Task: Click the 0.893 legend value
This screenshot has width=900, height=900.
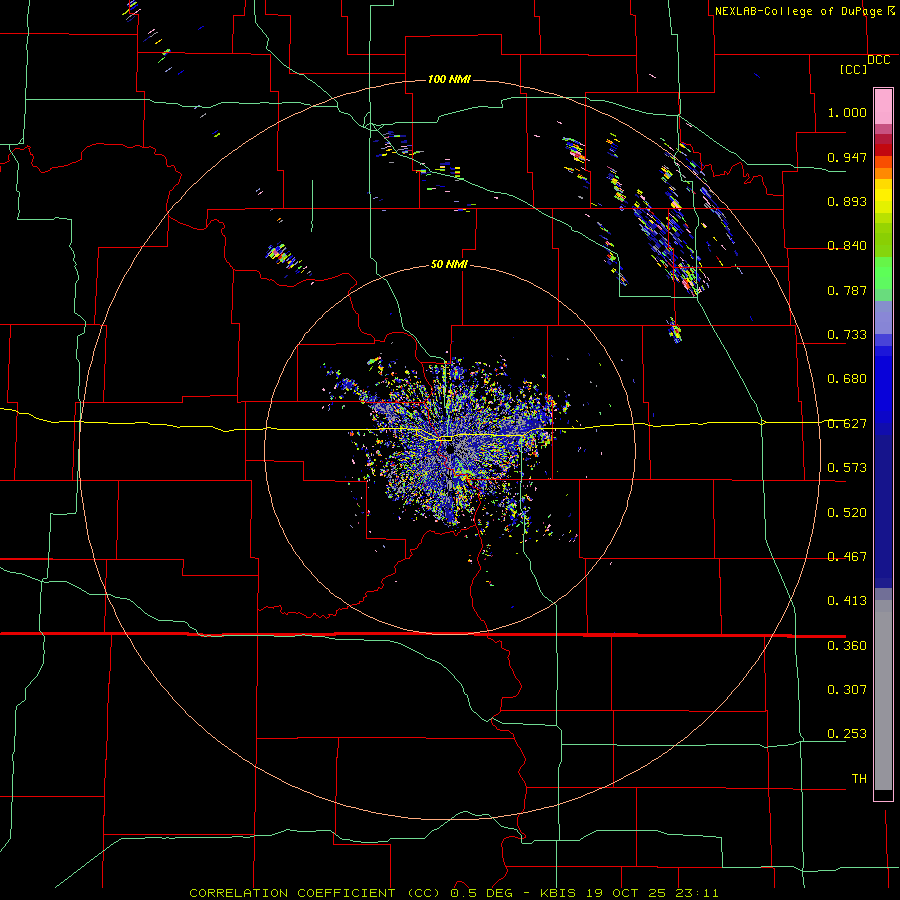Action: tap(847, 201)
